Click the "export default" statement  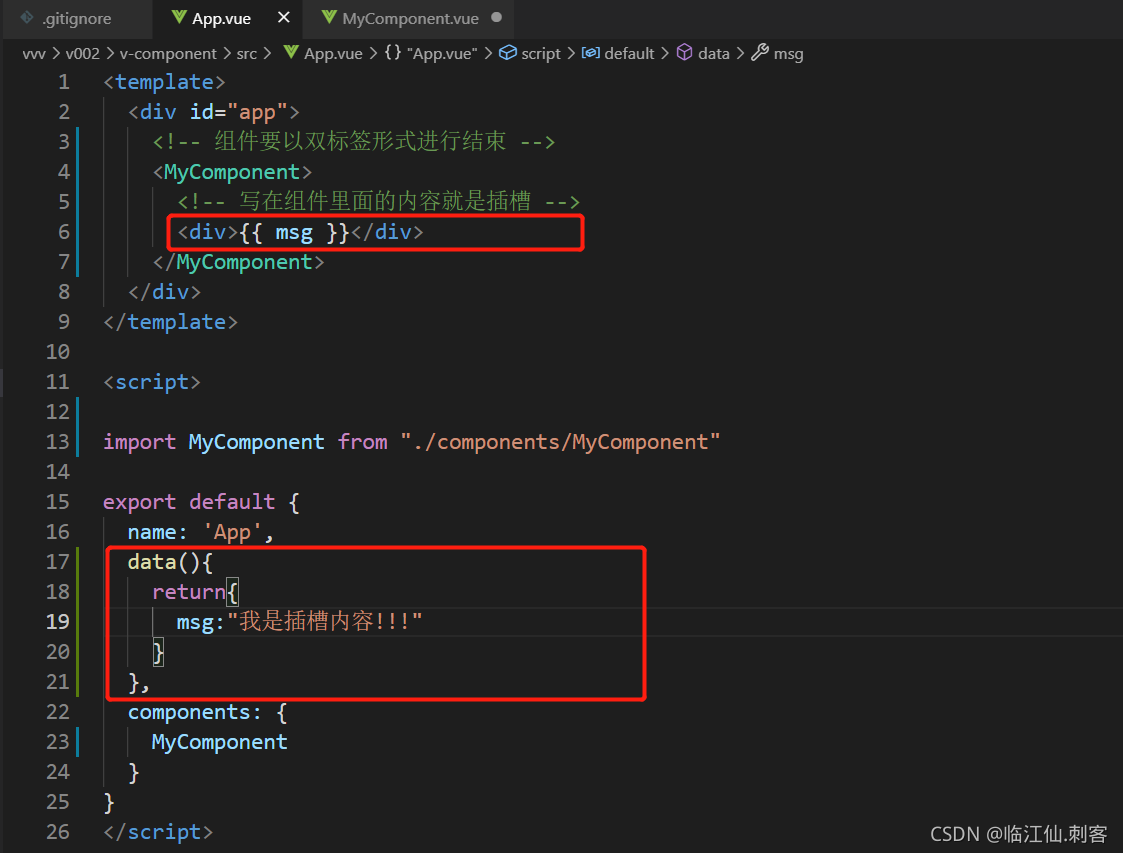(x=189, y=502)
